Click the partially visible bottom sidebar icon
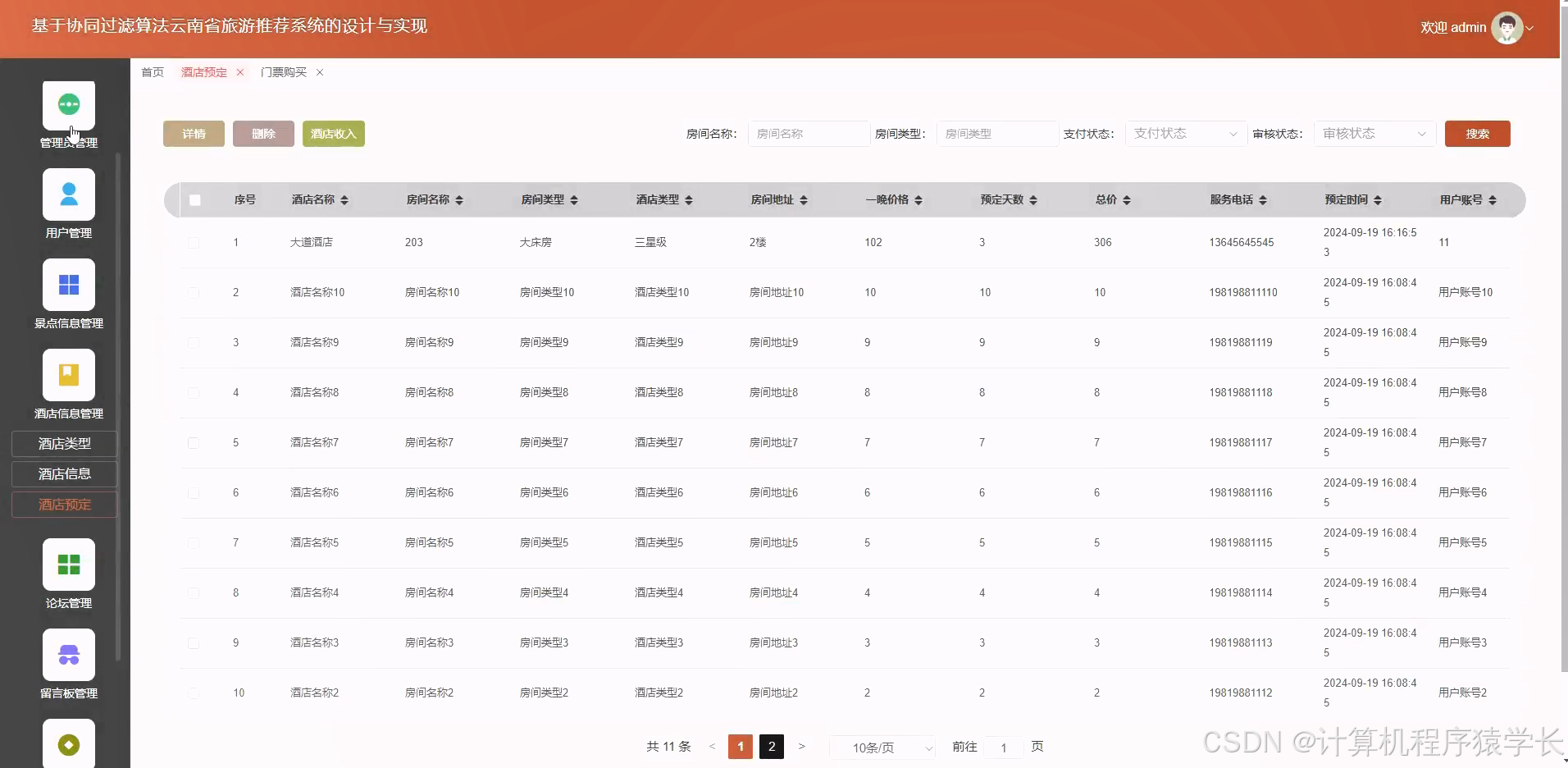Screen dimensions: 1568x768 pyautogui.click(x=69, y=743)
